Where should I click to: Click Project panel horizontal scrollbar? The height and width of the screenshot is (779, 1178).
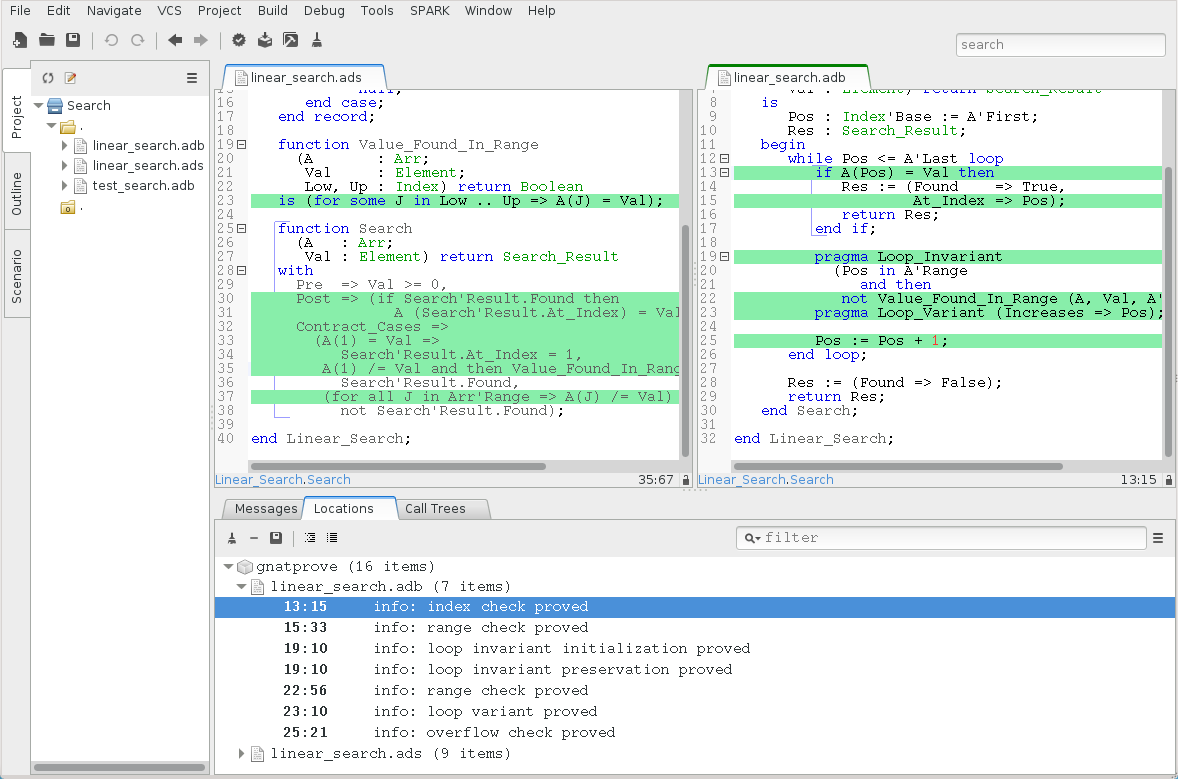(x=119, y=768)
